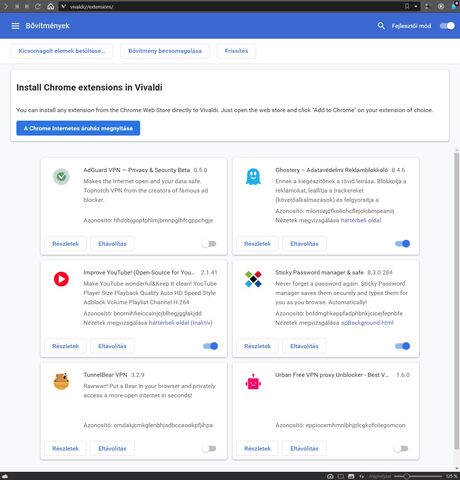Click Eltávolítás for Sticky Password
460x480 pixels.
tap(304, 346)
